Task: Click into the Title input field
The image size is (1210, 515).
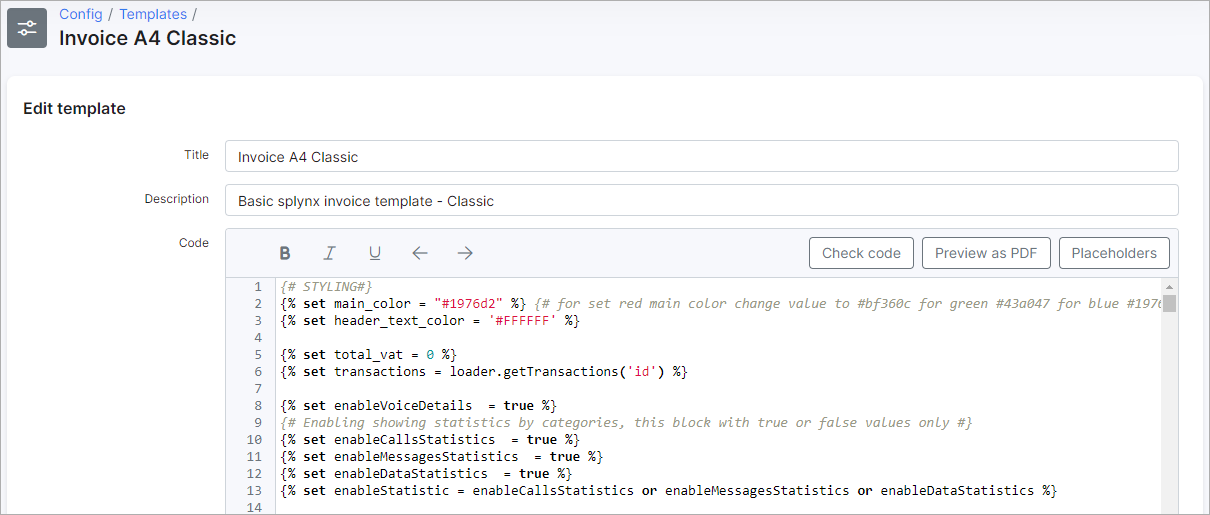Action: click(700, 156)
